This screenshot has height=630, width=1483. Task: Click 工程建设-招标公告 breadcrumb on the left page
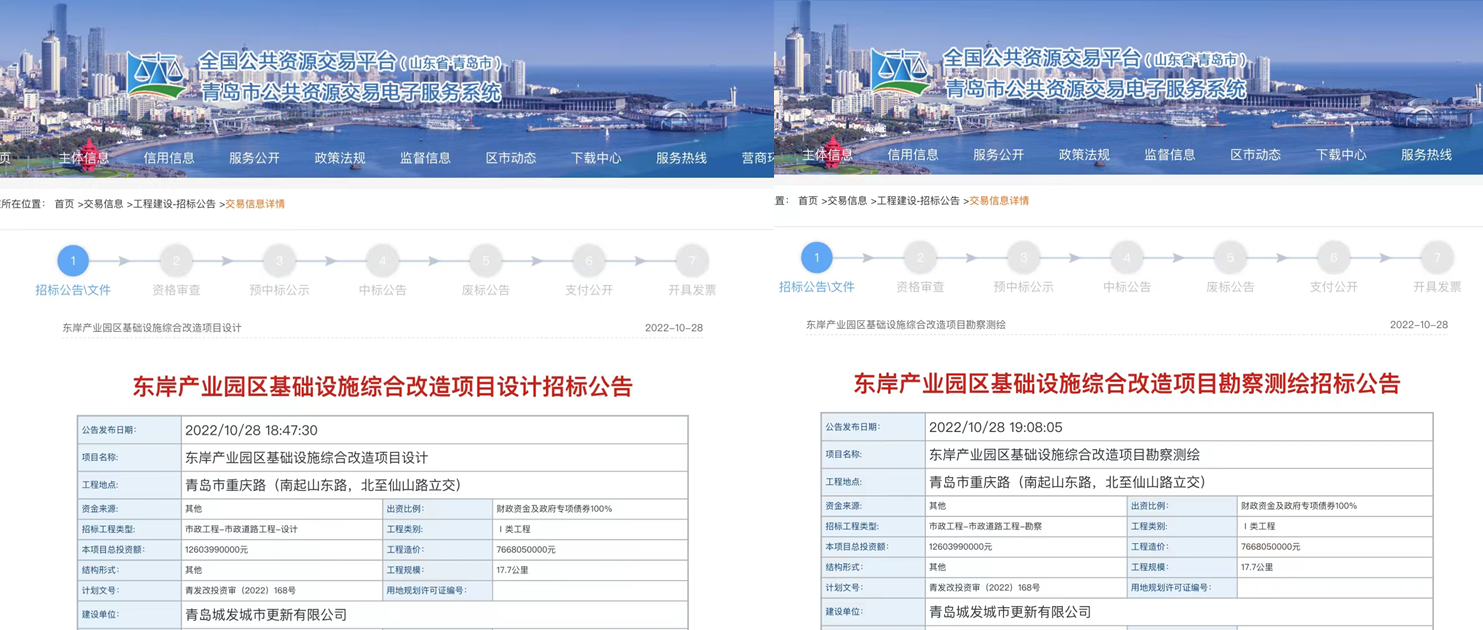[x=174, y=204]
